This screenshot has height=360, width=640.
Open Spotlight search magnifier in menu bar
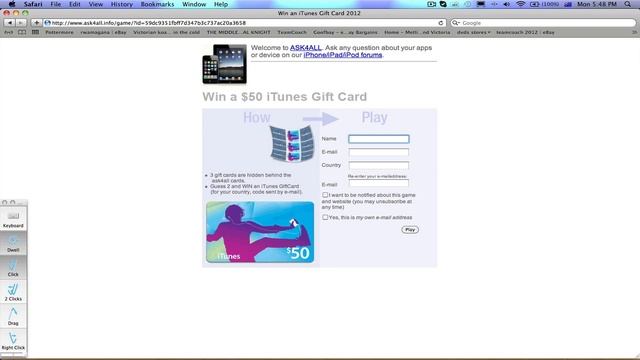(628, 4)
